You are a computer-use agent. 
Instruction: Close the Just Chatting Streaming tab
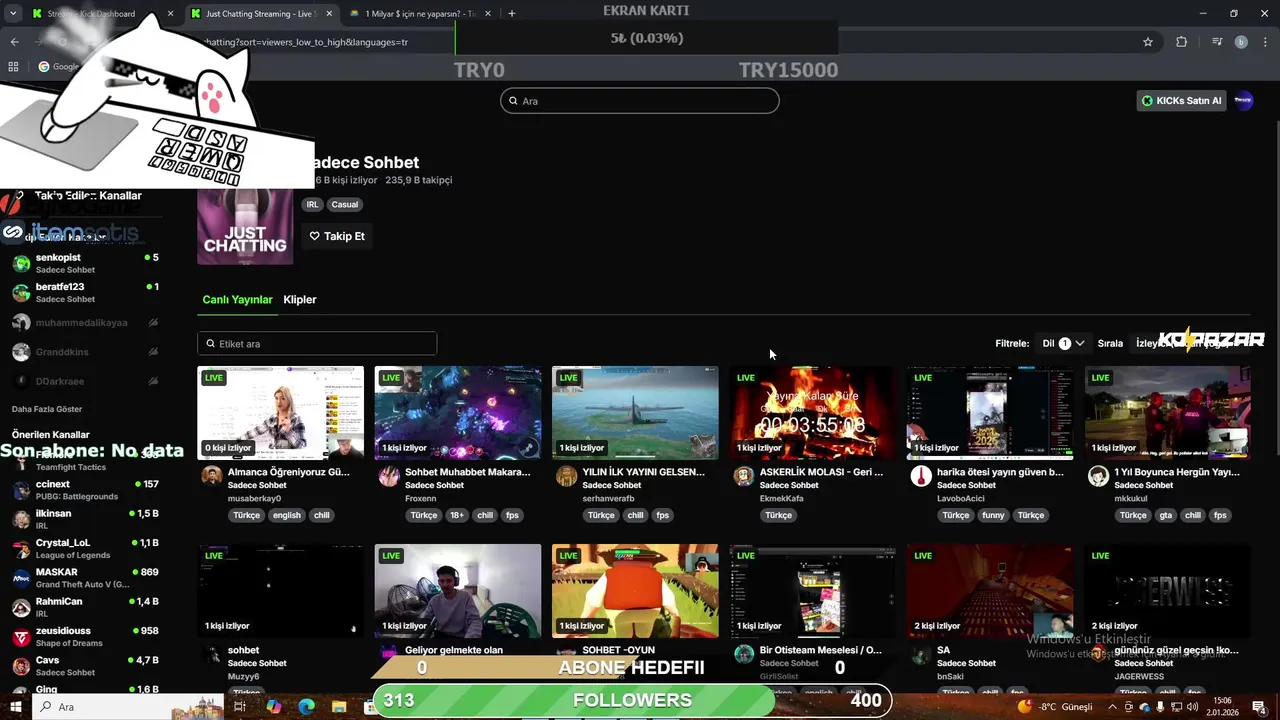click(x=328, y=14)
